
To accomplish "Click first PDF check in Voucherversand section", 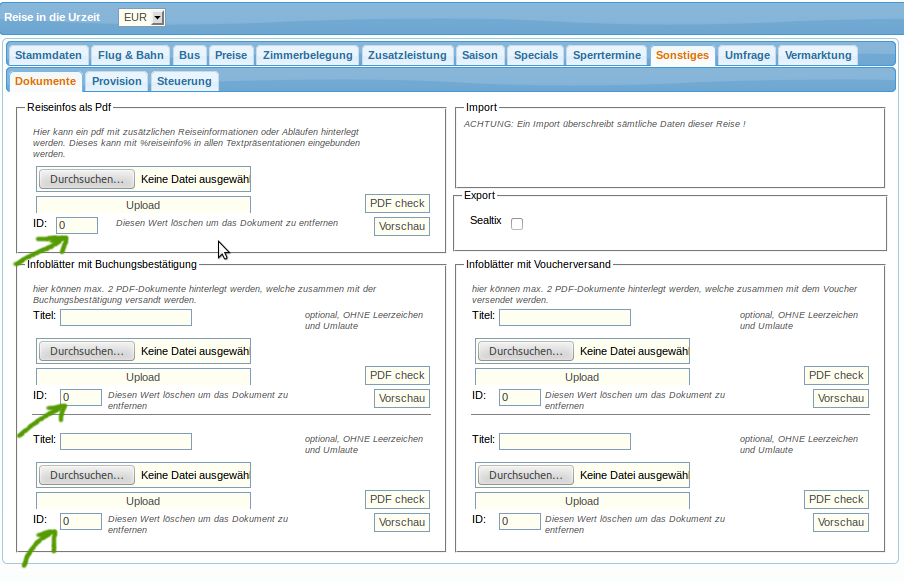I will coord(836,375).
